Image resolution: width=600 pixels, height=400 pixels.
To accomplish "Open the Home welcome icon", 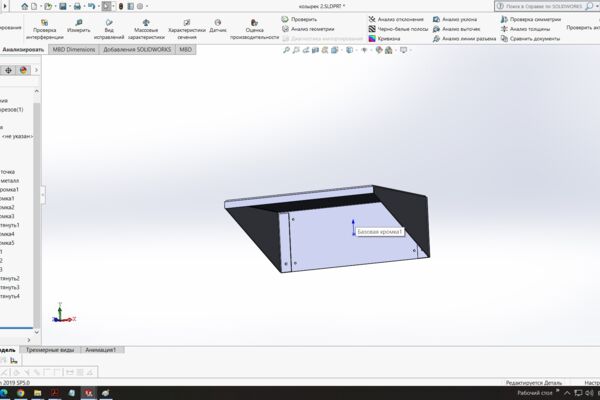I will coord(24,6).
